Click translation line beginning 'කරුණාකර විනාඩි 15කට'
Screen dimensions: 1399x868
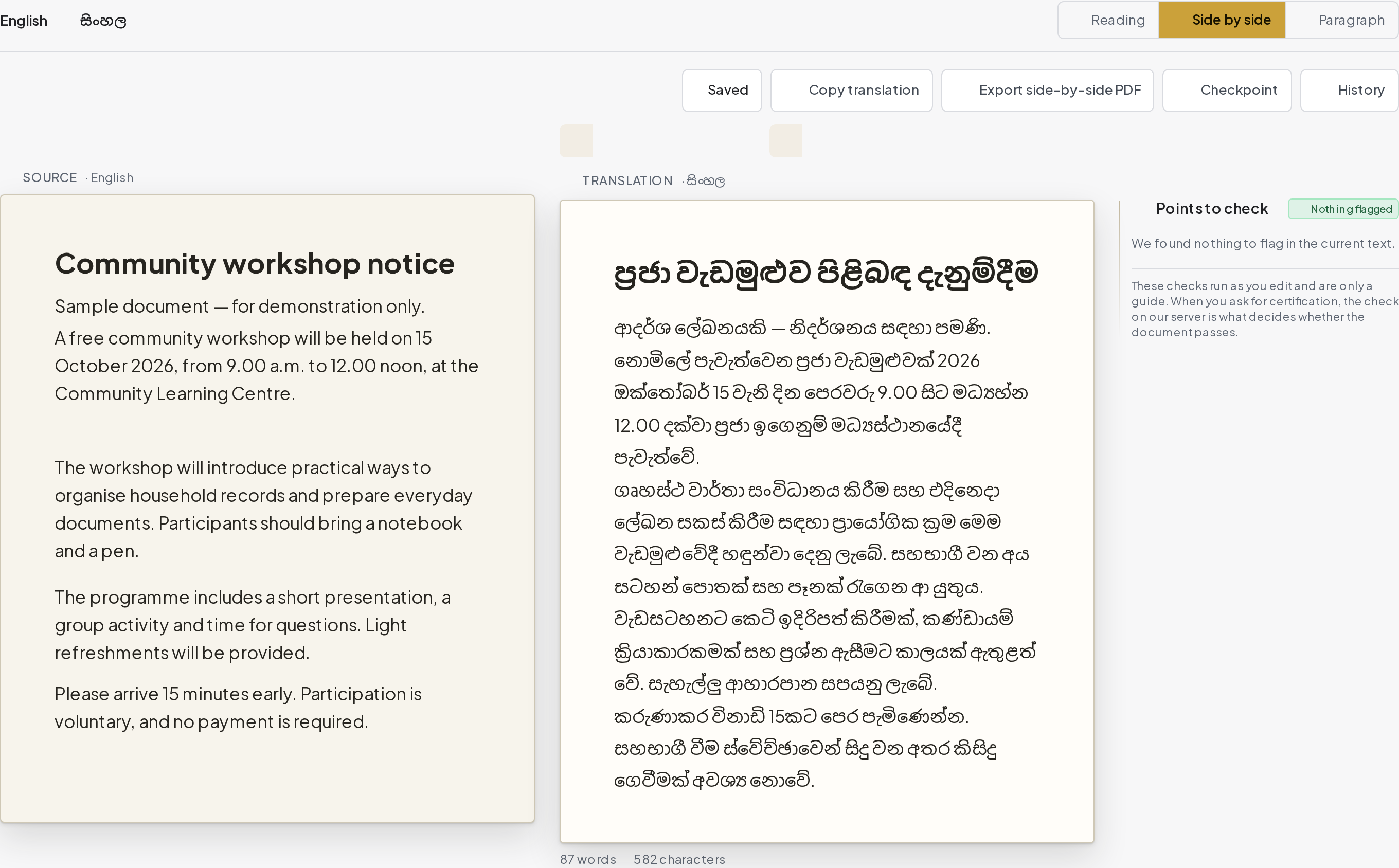coord(791,716)
